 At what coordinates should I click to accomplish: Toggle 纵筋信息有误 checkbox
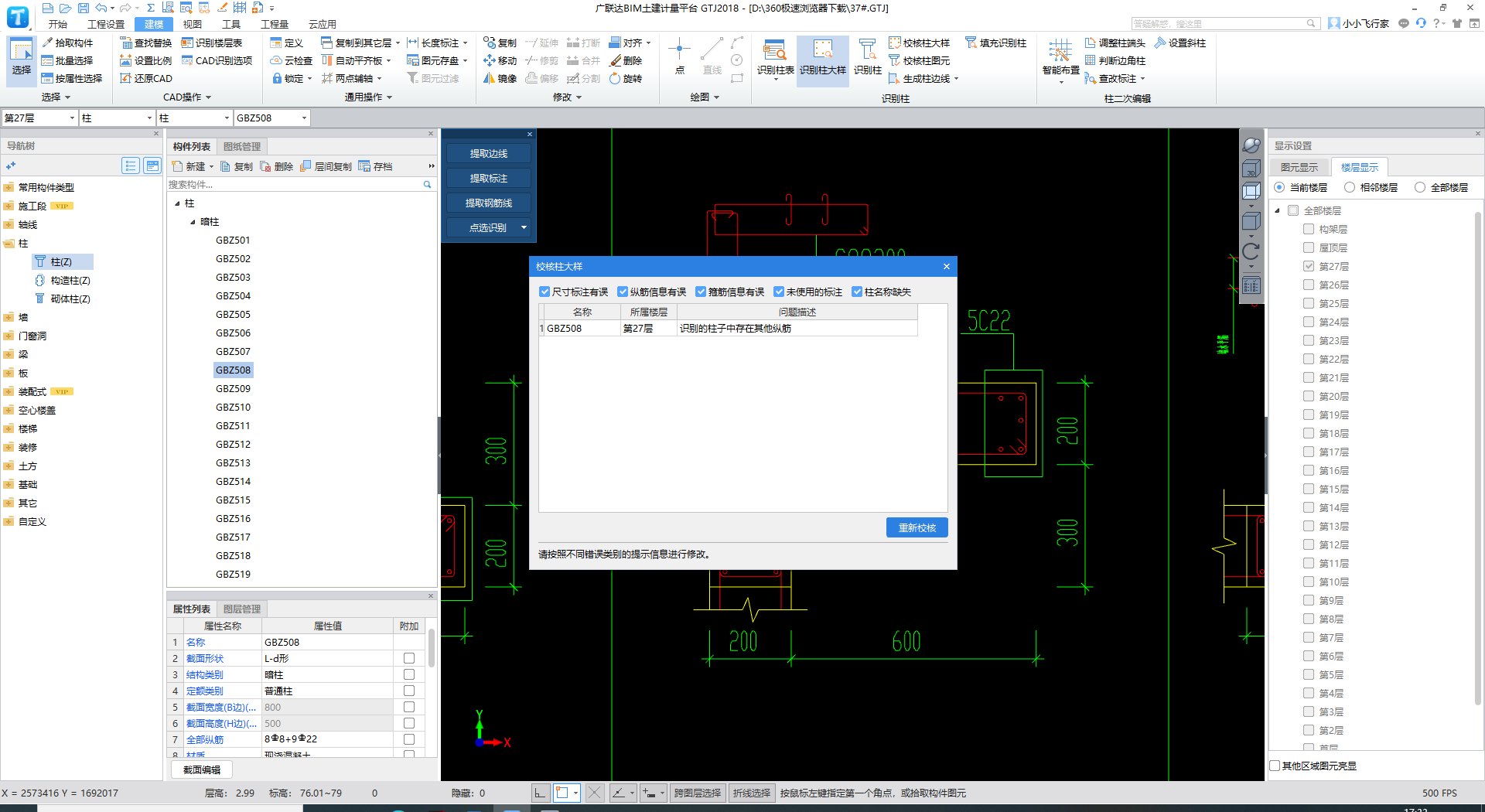click(623, 292)
